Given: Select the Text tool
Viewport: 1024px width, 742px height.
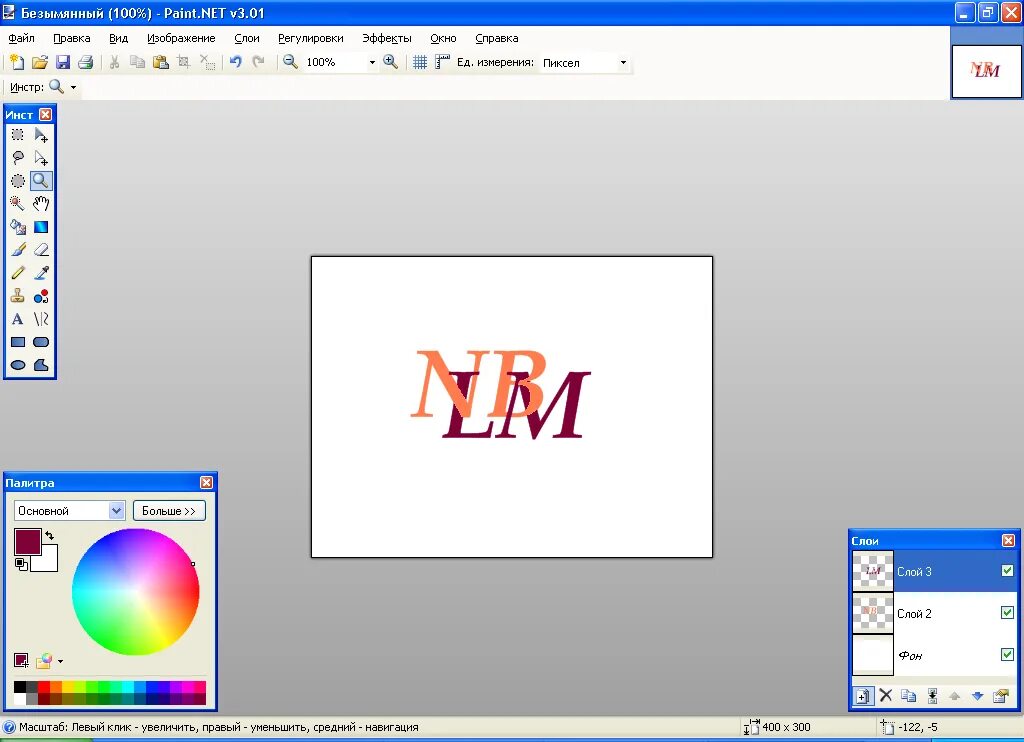Looking at the screenshot, I should coord(18,319).
